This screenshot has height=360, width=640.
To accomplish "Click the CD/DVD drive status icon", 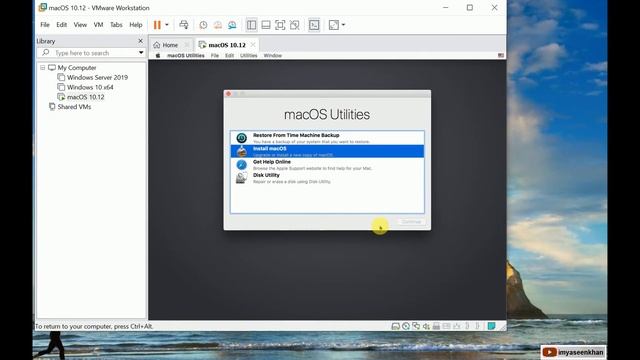I will [x=405, y=326].
